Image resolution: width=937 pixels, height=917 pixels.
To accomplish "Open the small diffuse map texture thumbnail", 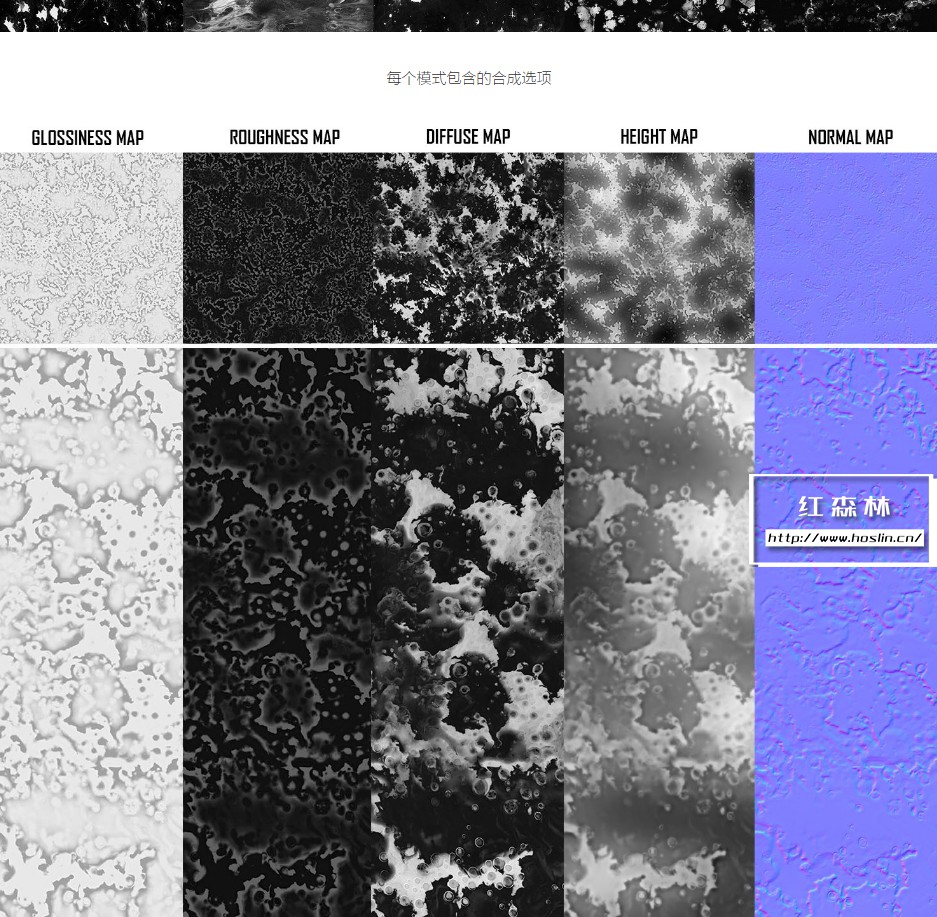I will (468, 248).
